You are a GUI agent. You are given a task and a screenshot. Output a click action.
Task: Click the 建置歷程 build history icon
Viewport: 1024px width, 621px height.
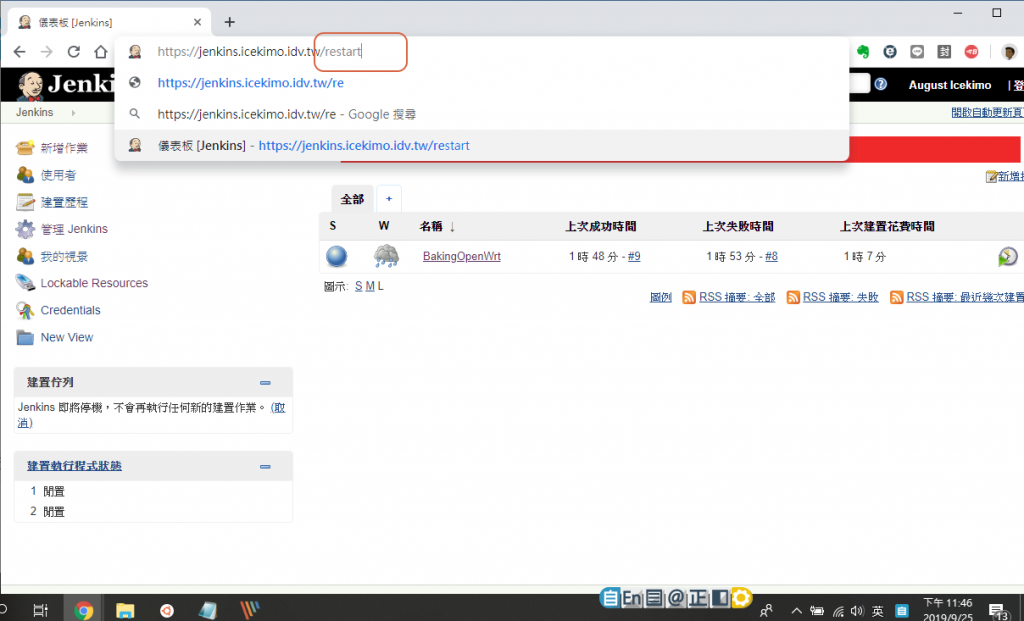pyautogui.click(x=25, y=202)
